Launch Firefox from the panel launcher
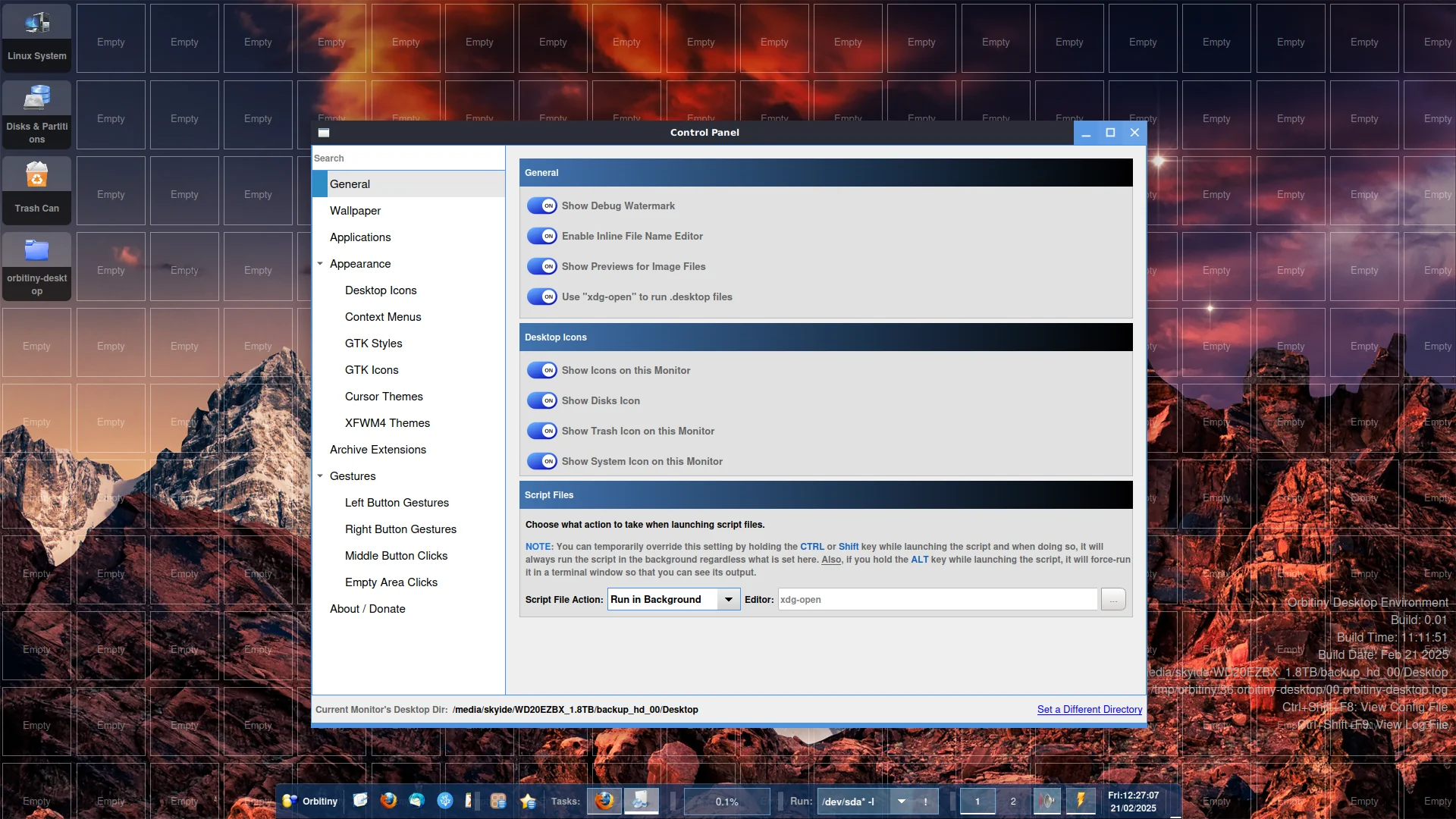This screenshot has height=819, width=1456. pyautogui.click(x=388, y=801)
